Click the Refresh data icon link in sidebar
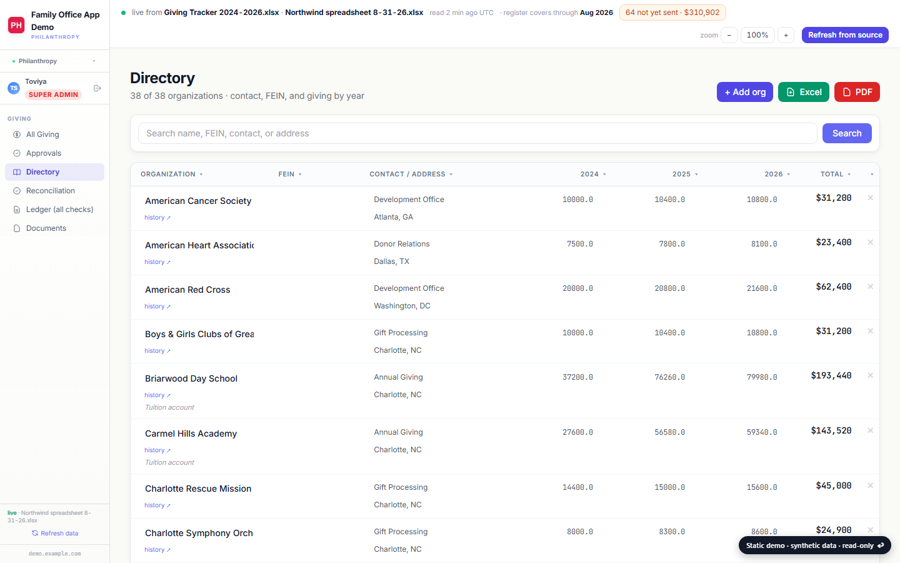900x563 pixels. point(55,533)
